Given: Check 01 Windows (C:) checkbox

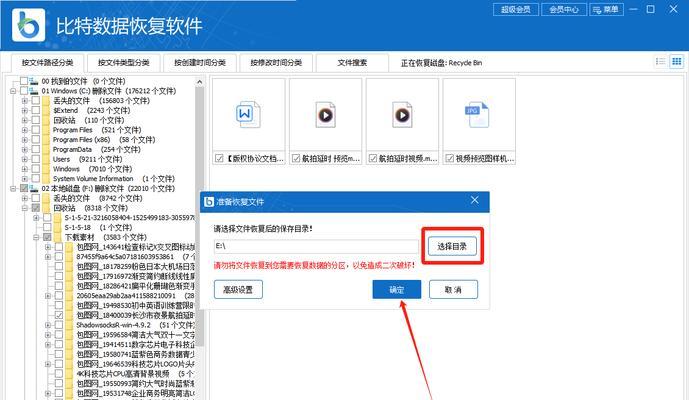Looking at the screenshot, I should [x=24, y=91].
